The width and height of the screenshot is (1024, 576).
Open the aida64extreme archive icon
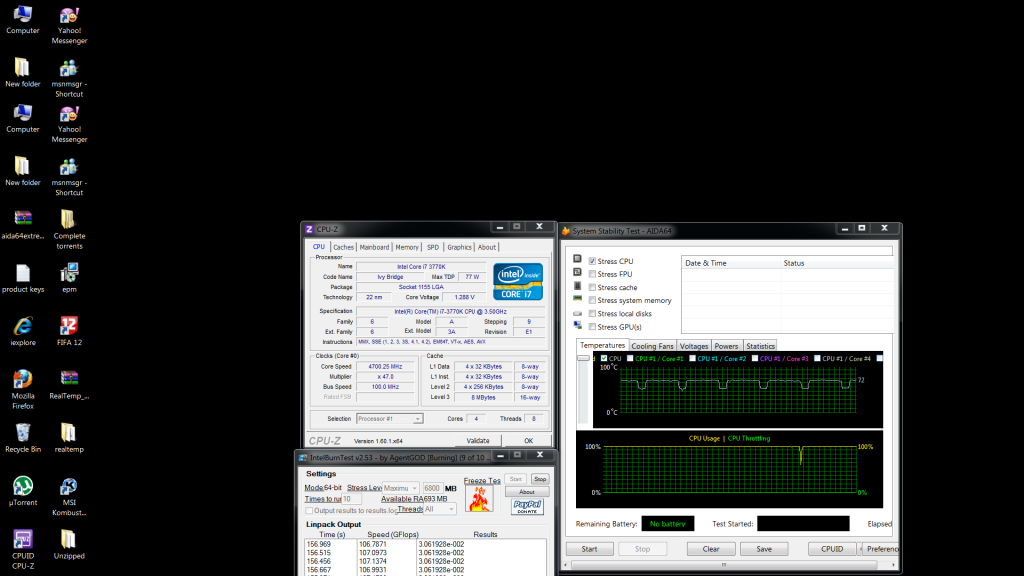(x=22, y=219)
